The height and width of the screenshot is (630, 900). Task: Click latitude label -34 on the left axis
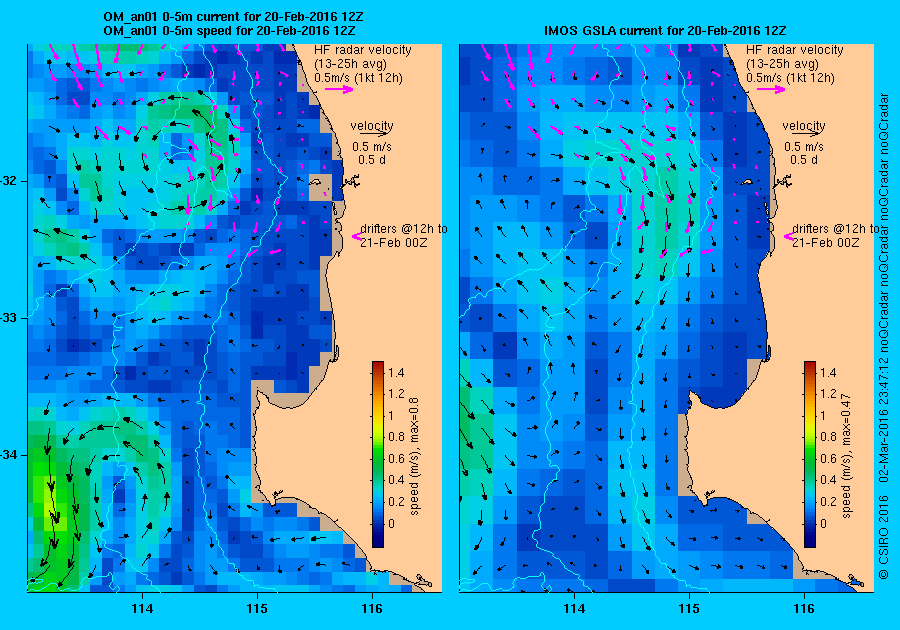pos(10,455)
